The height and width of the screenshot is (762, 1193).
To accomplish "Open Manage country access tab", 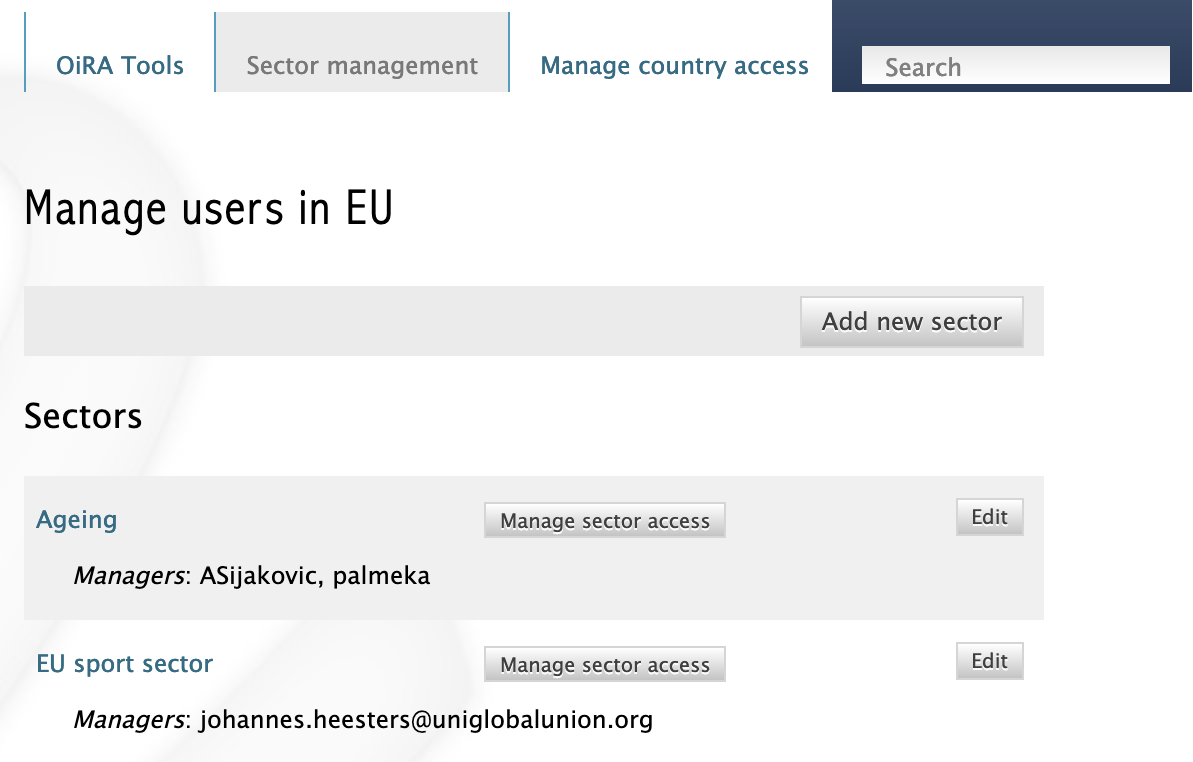I will [674, 66].
